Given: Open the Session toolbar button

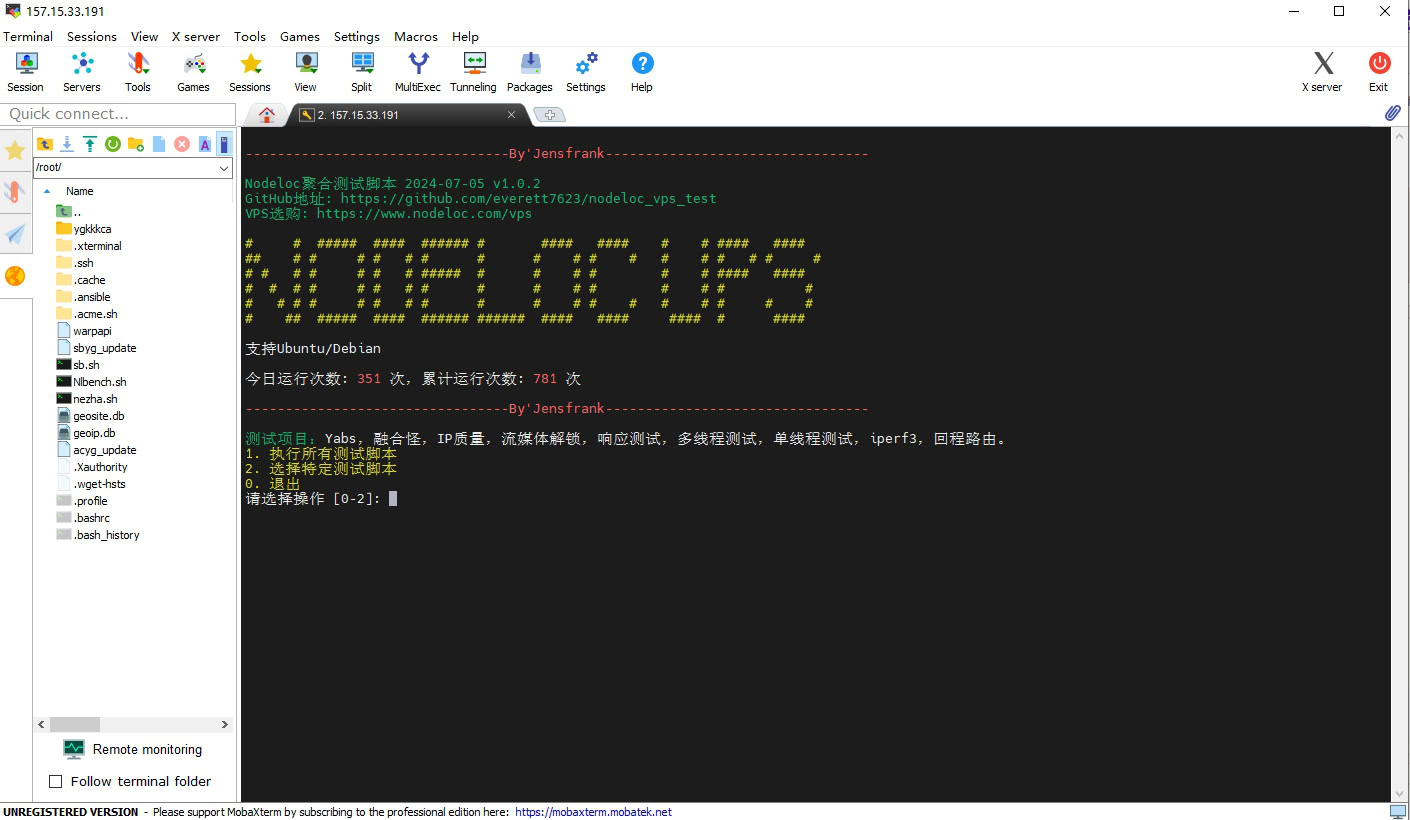Looking at the screenshot, I should coord(26,73).
